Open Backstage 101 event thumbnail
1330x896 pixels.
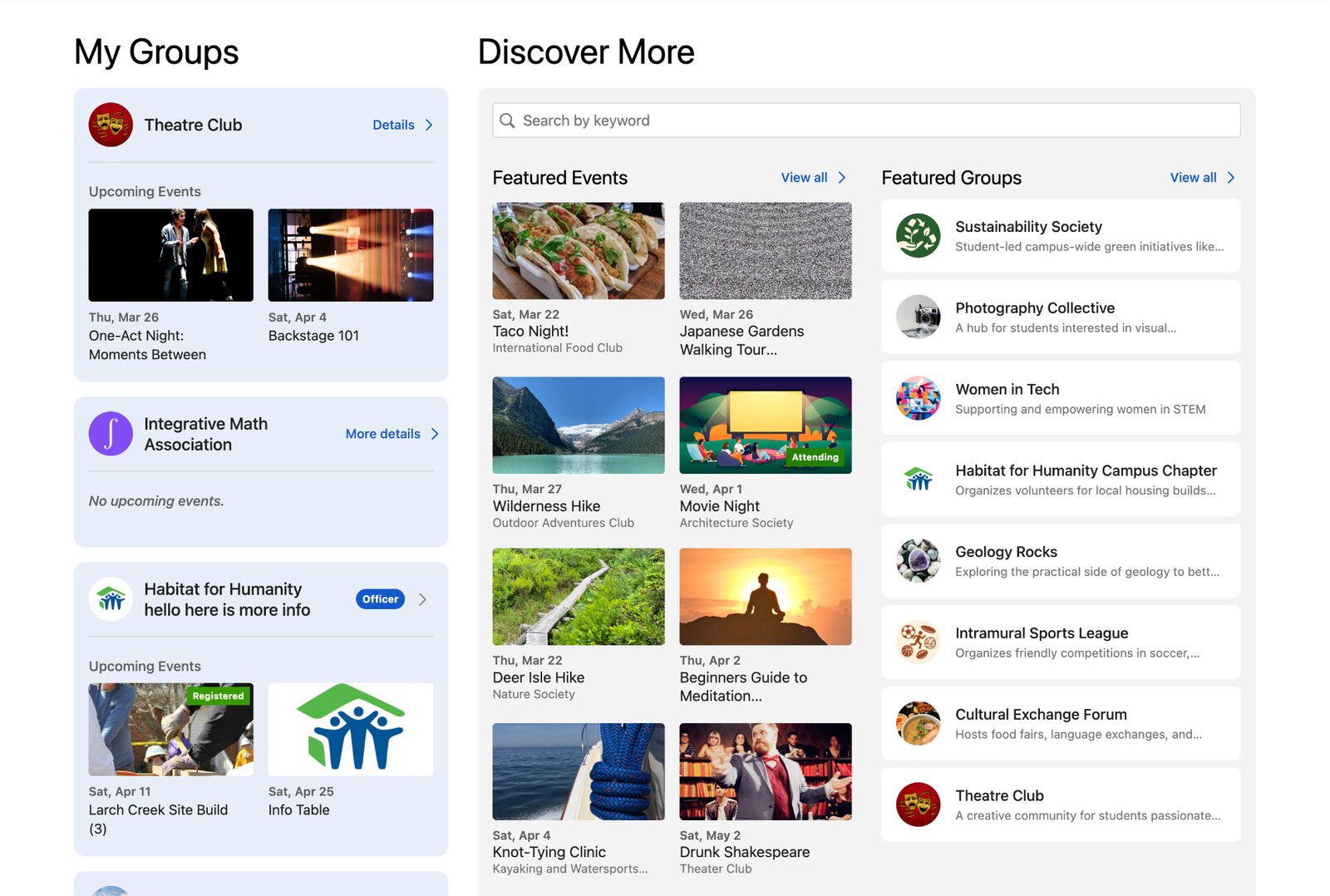[351, 255]
